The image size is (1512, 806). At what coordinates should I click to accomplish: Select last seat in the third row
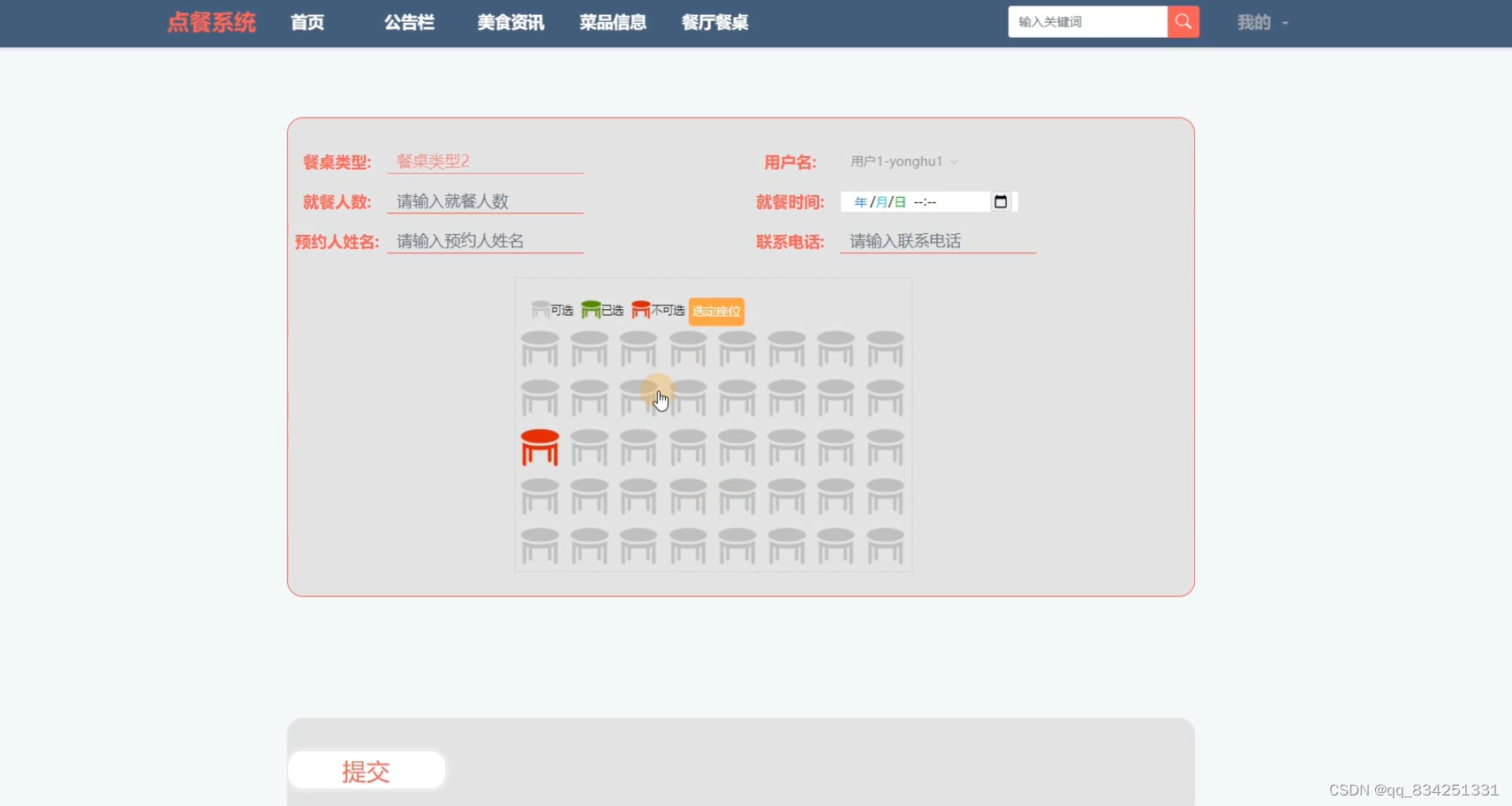point(885,448)
